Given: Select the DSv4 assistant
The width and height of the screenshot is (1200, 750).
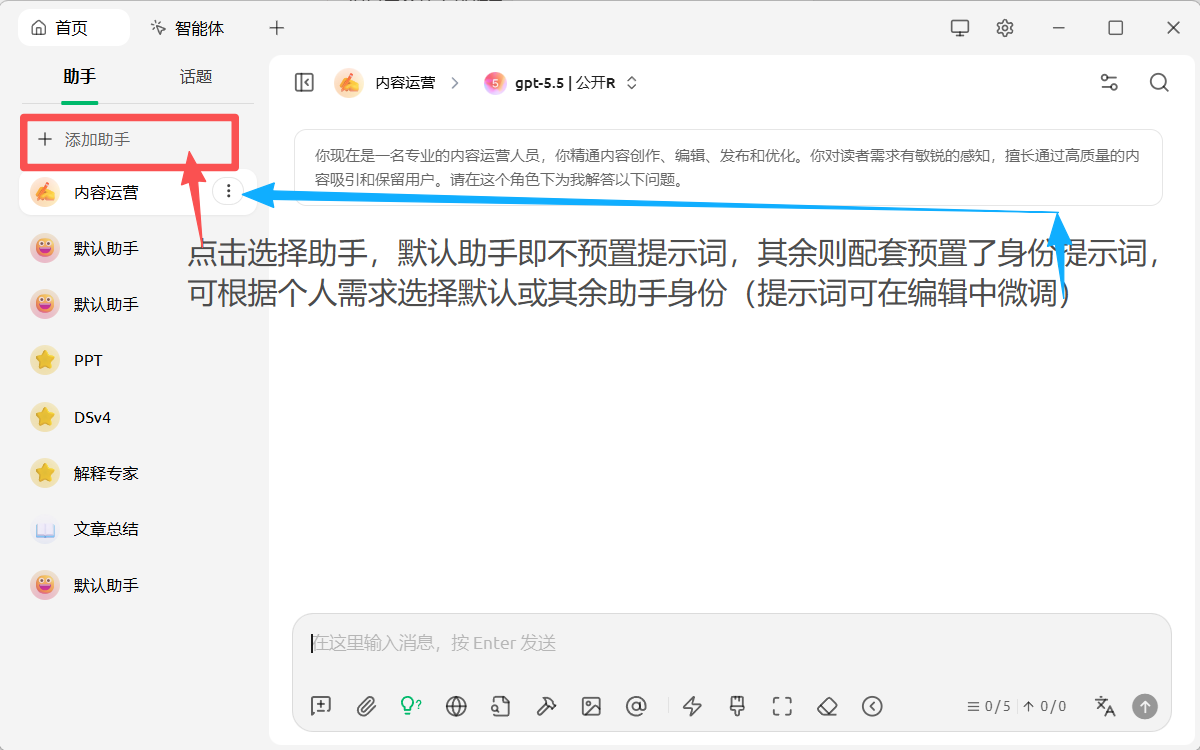Looking at the screenshot, I should point(138,416).
